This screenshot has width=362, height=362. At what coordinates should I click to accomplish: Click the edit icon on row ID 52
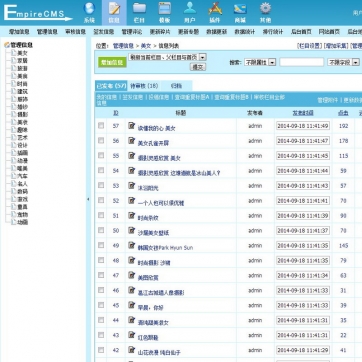[132, 201]
